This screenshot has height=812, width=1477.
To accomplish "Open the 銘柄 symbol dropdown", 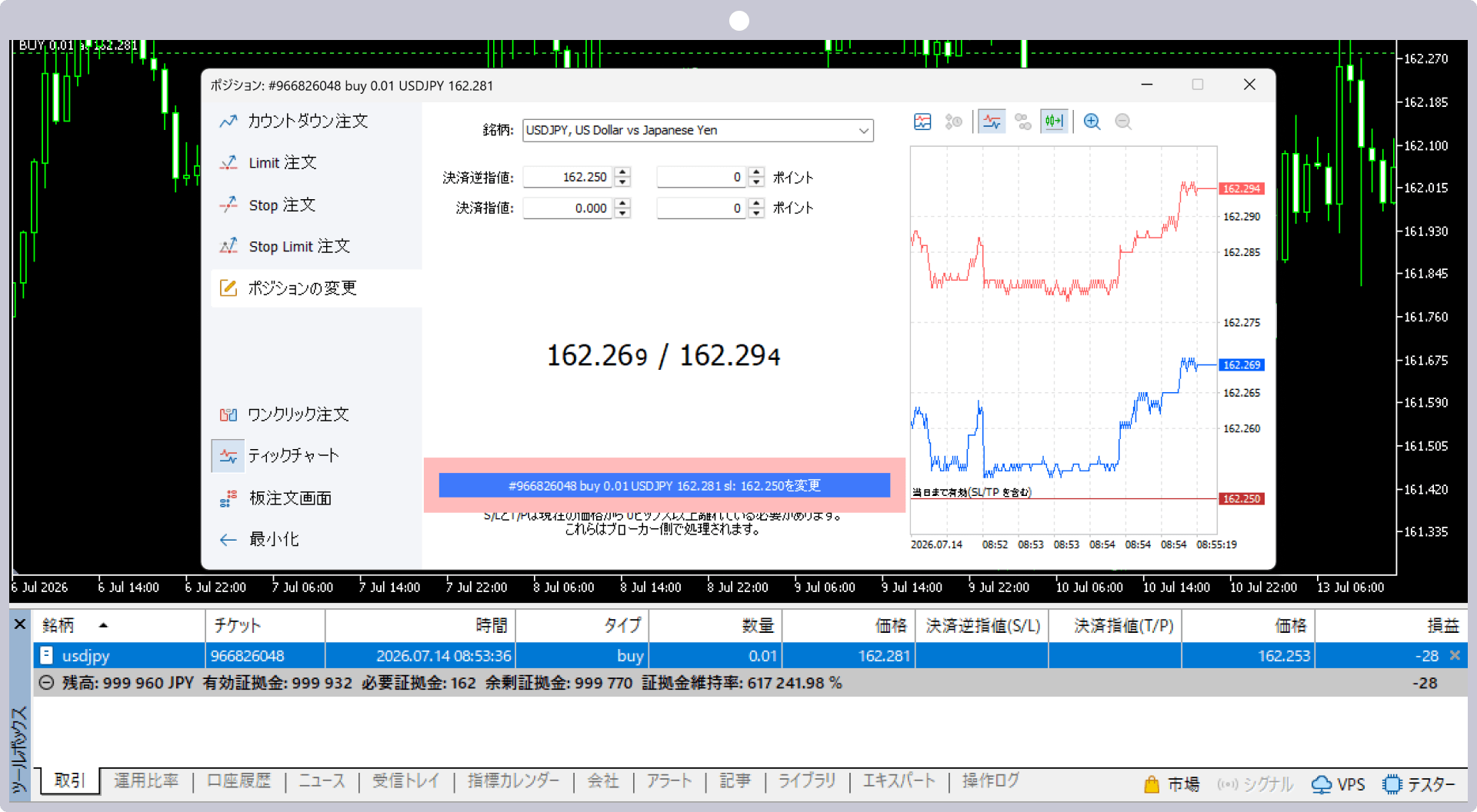I will 698,131.
